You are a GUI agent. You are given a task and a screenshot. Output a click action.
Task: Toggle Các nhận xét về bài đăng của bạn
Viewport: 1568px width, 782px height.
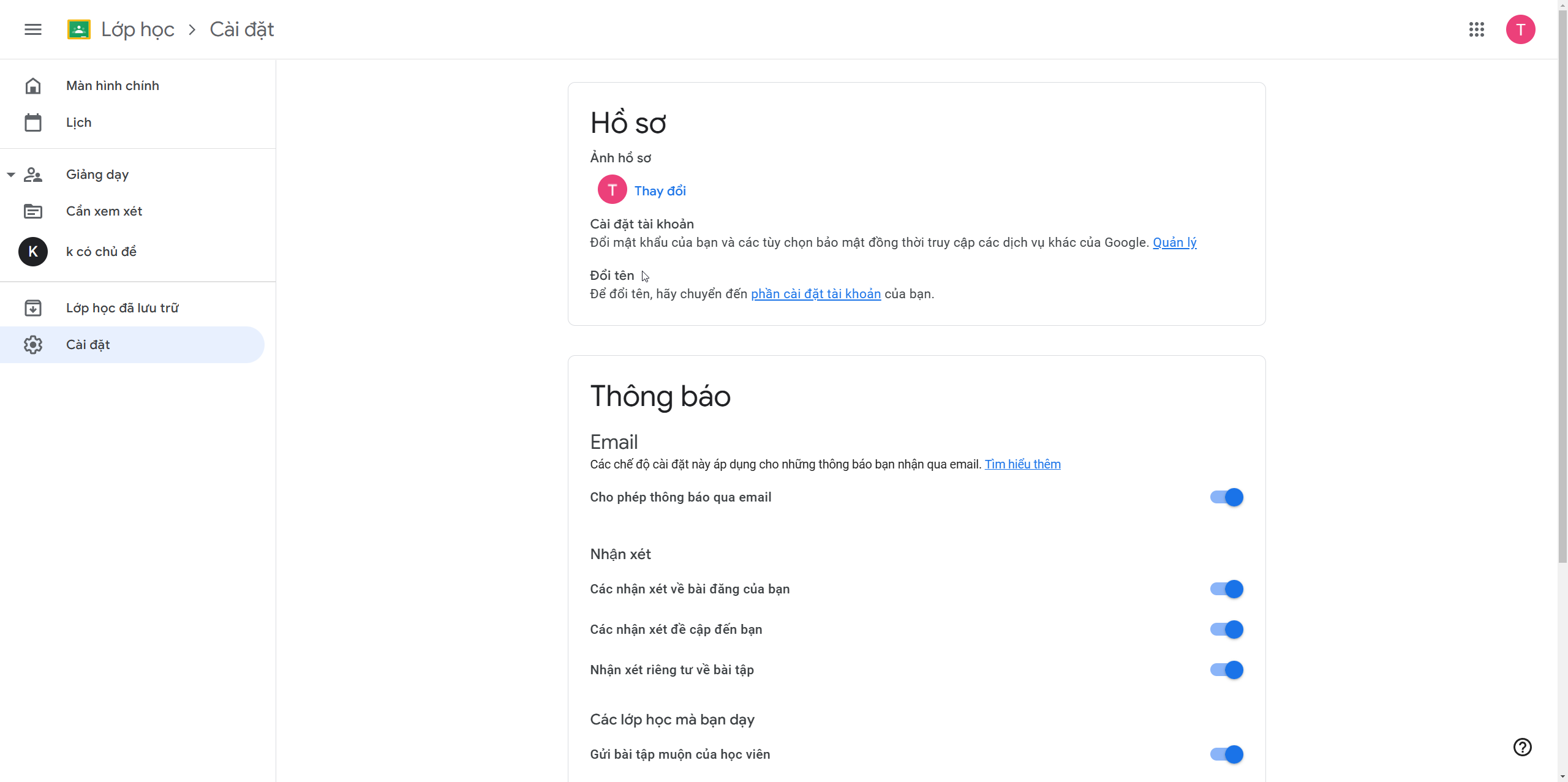pos(1226,589)
